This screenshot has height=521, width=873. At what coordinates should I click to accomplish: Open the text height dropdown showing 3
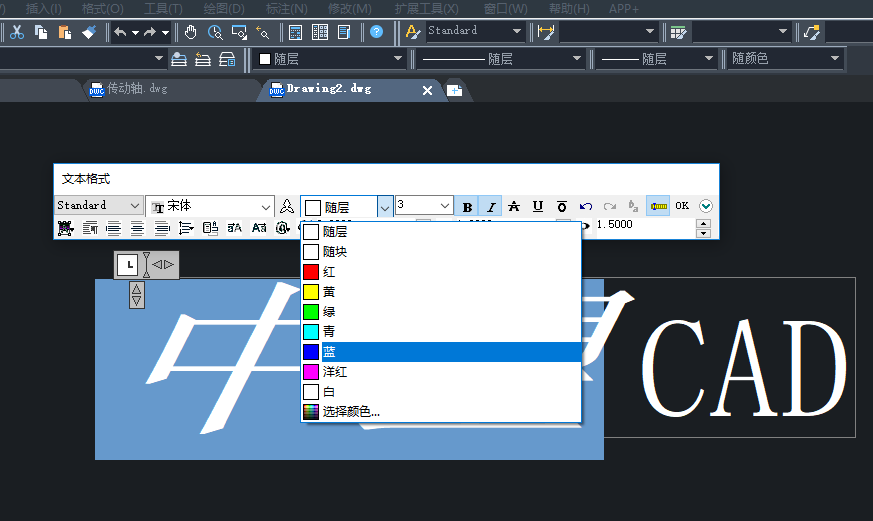click(445, 206)
